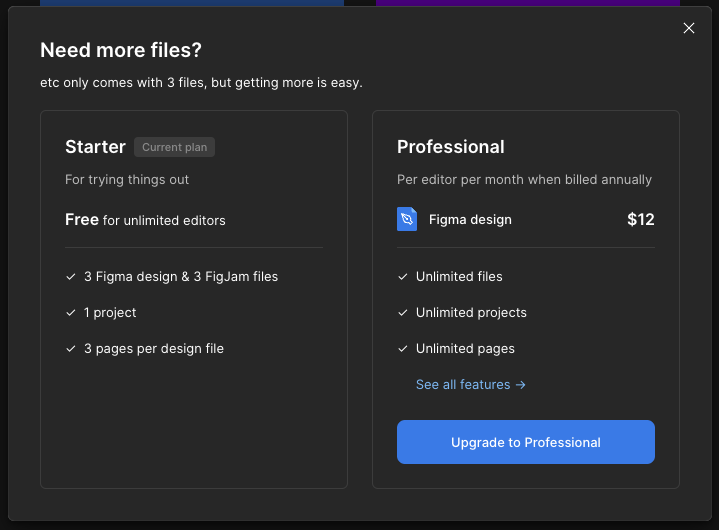Click the Figma design file icon

coord(407,219)
